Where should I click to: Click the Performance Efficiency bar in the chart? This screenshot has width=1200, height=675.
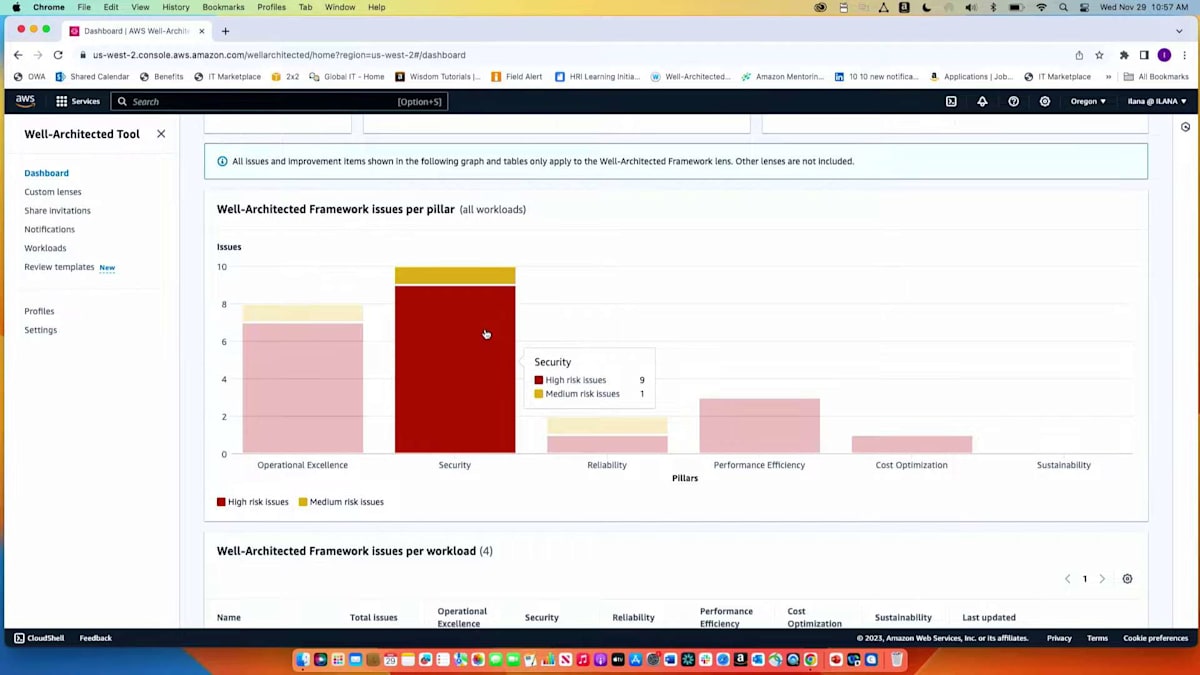(759, 426)
